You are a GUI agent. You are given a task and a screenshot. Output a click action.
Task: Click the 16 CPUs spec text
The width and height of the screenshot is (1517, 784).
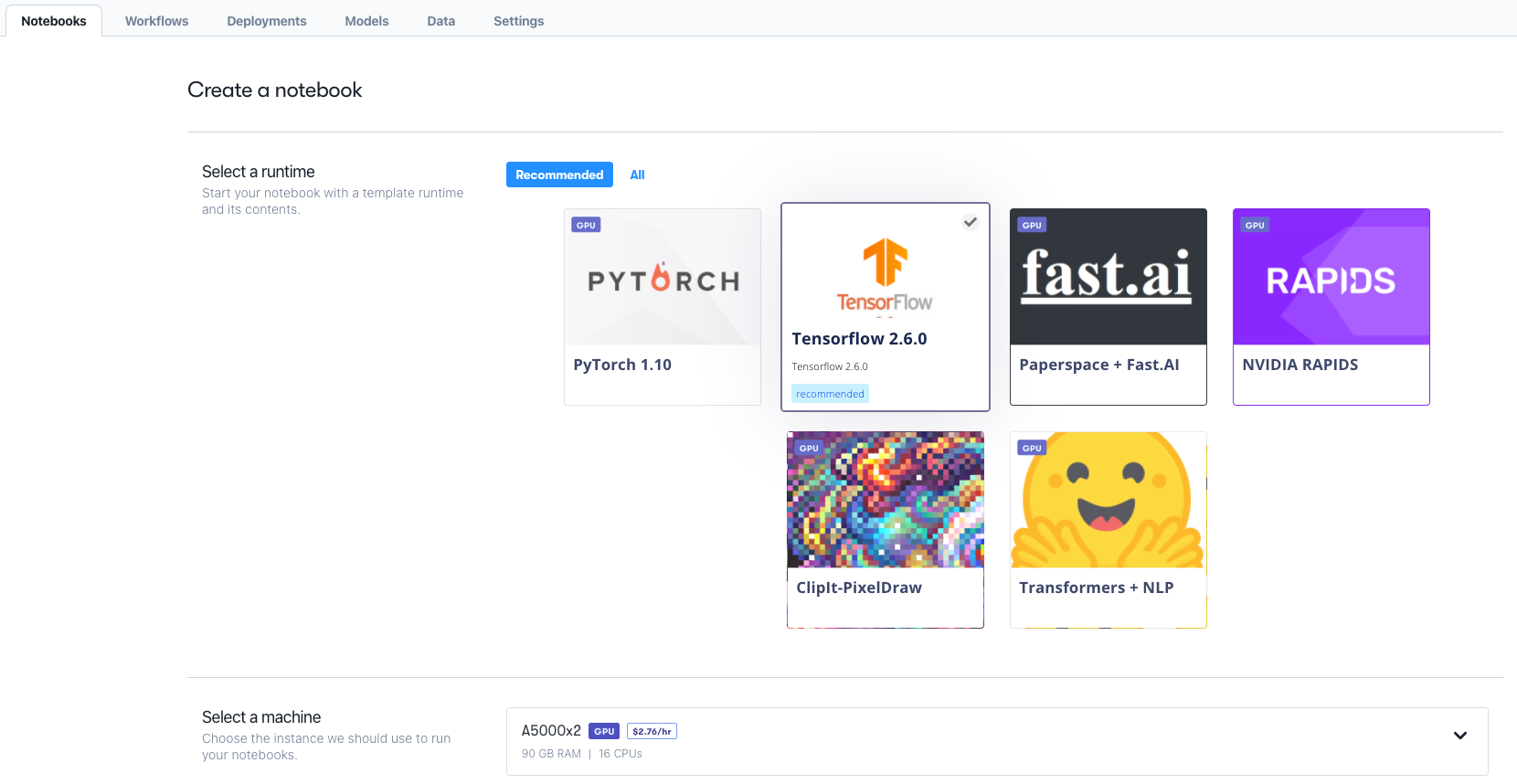[x=621, y=754]
